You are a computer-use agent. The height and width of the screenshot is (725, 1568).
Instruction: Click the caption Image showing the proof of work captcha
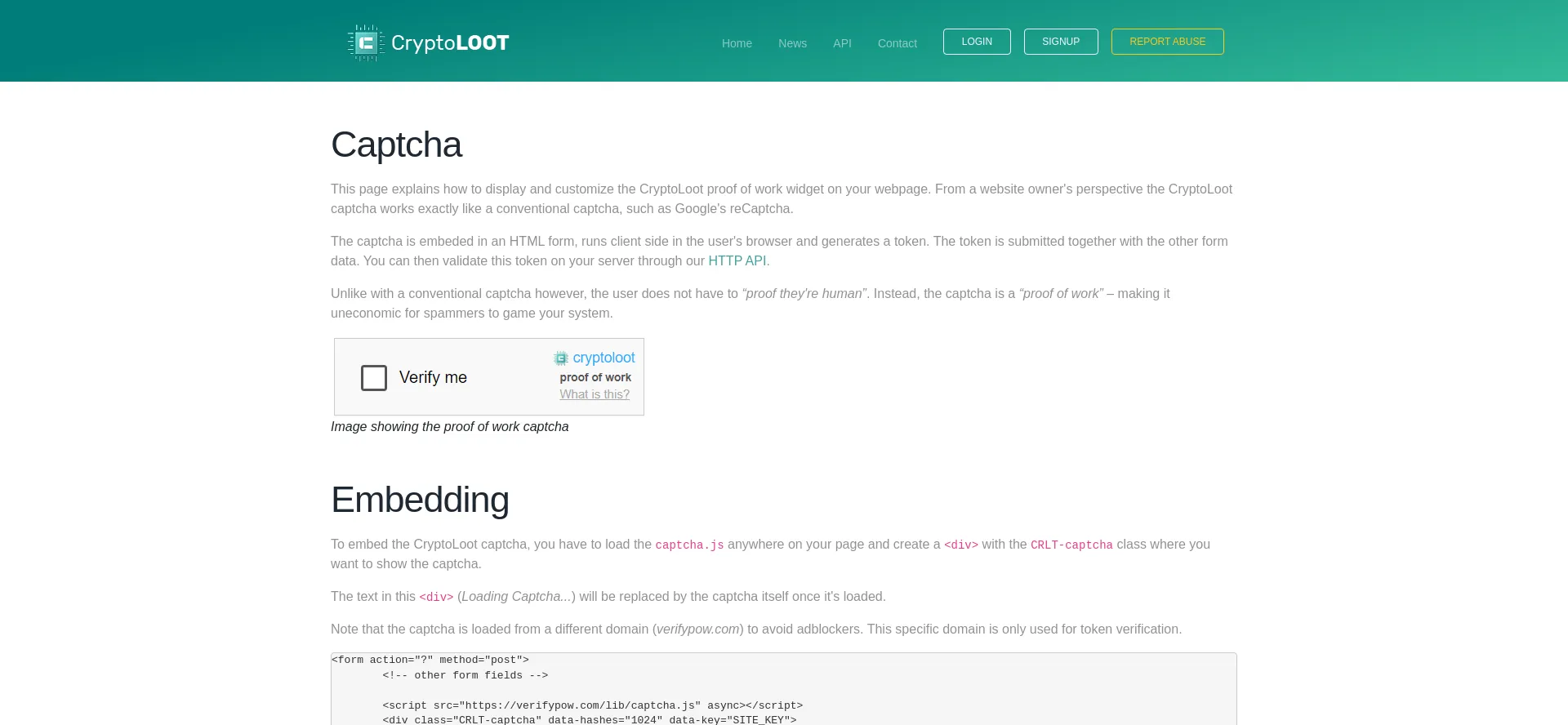(x=450, y=426)
